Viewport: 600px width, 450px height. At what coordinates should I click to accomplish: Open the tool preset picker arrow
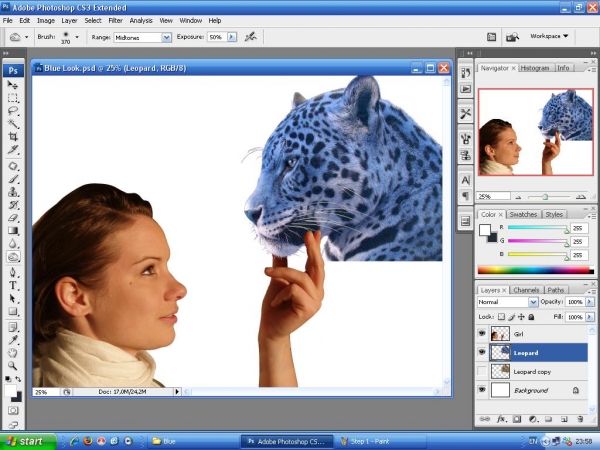(26, 37)
